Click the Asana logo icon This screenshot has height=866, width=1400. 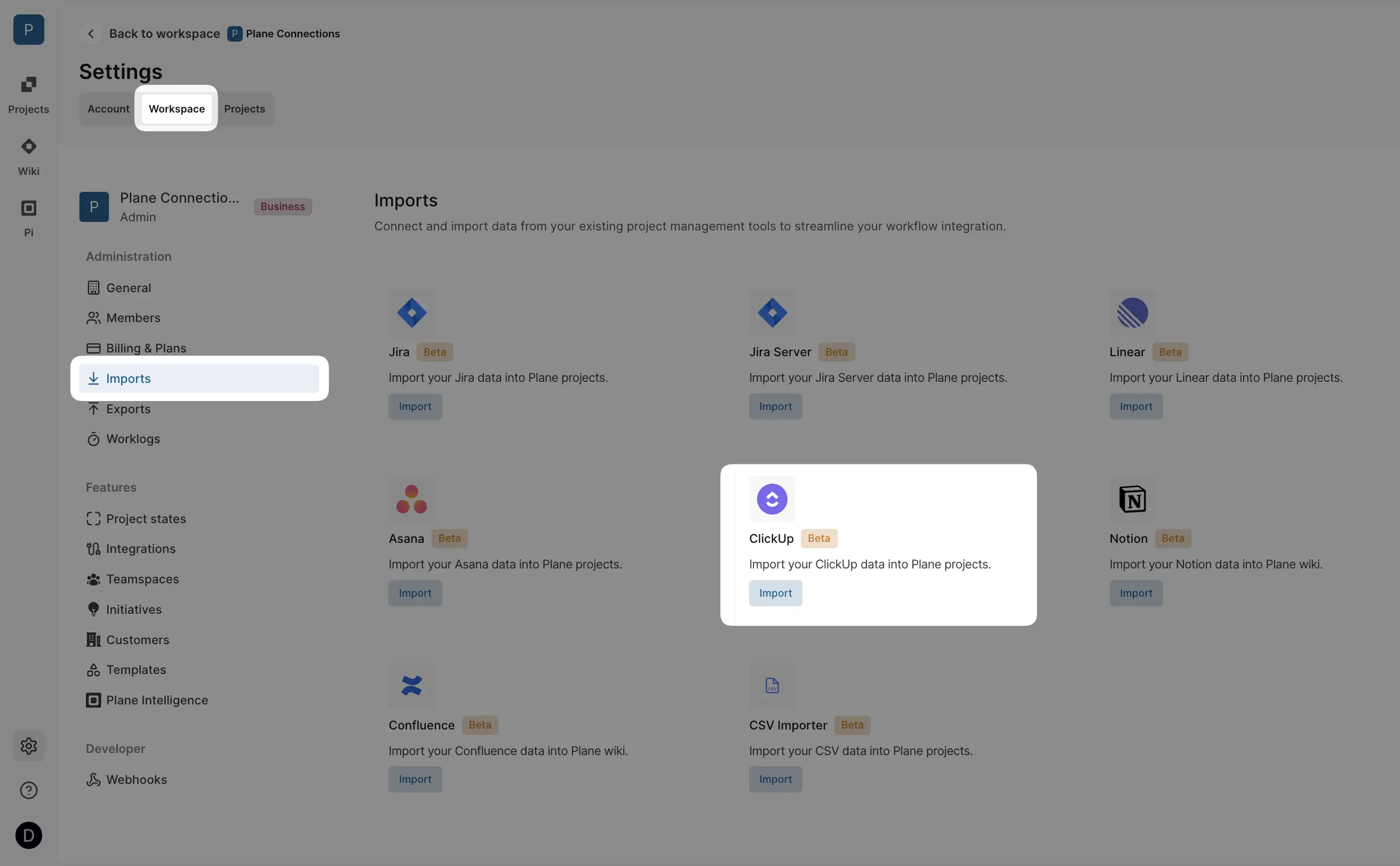pyautogui.click(x=411, y=500)
